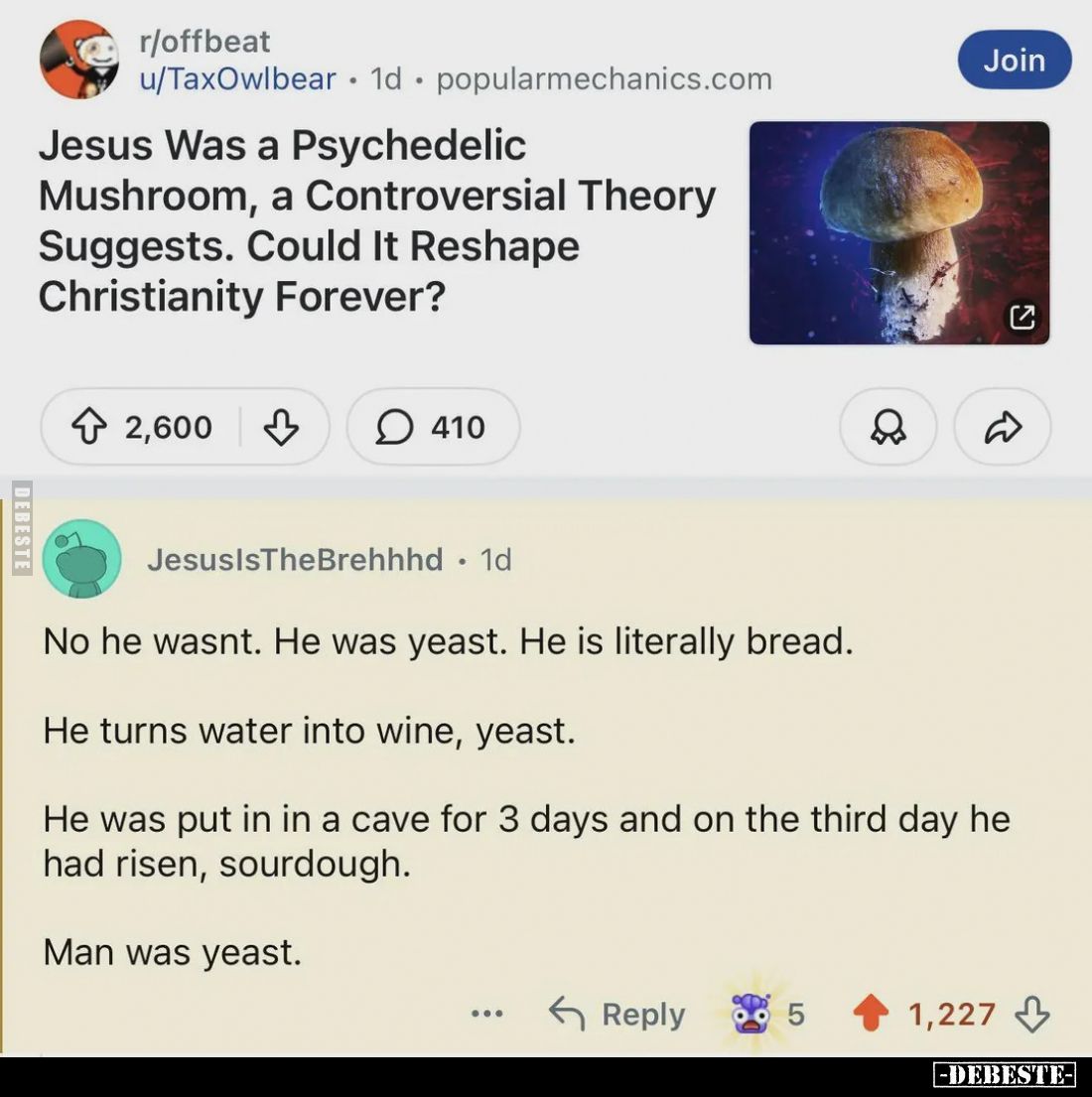Image resolution: width=1092 pixels, height=1097 pixels.
Task: Upvote the yeast comment
Action: (x=871, y=1014)
